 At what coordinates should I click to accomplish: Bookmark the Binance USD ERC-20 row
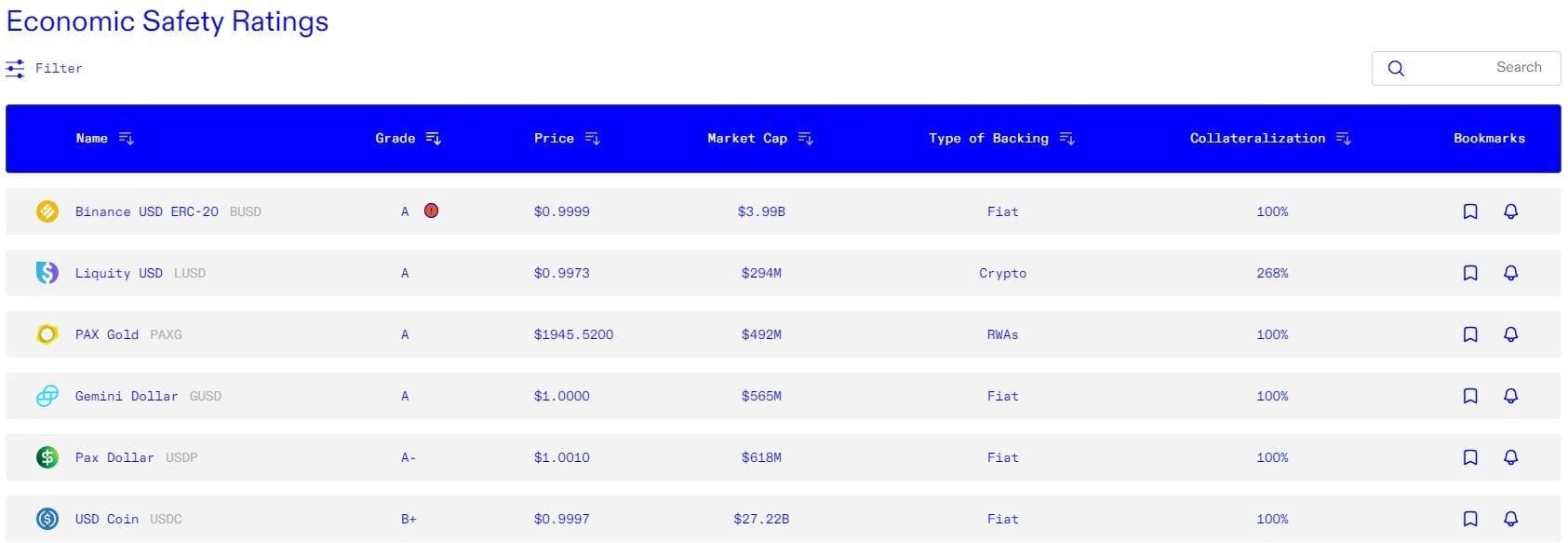[1470, 211]
